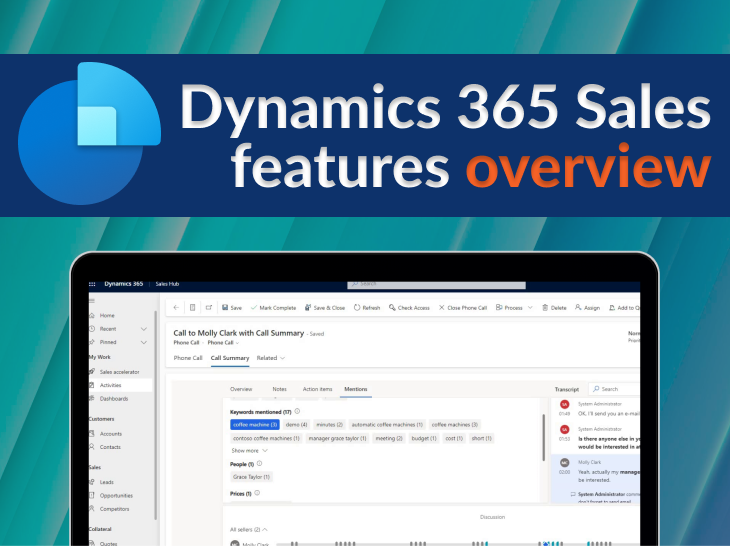Switch to the Call Summary tab
Image resolution: width=730 pixels, height=546 pixels.
230,358
